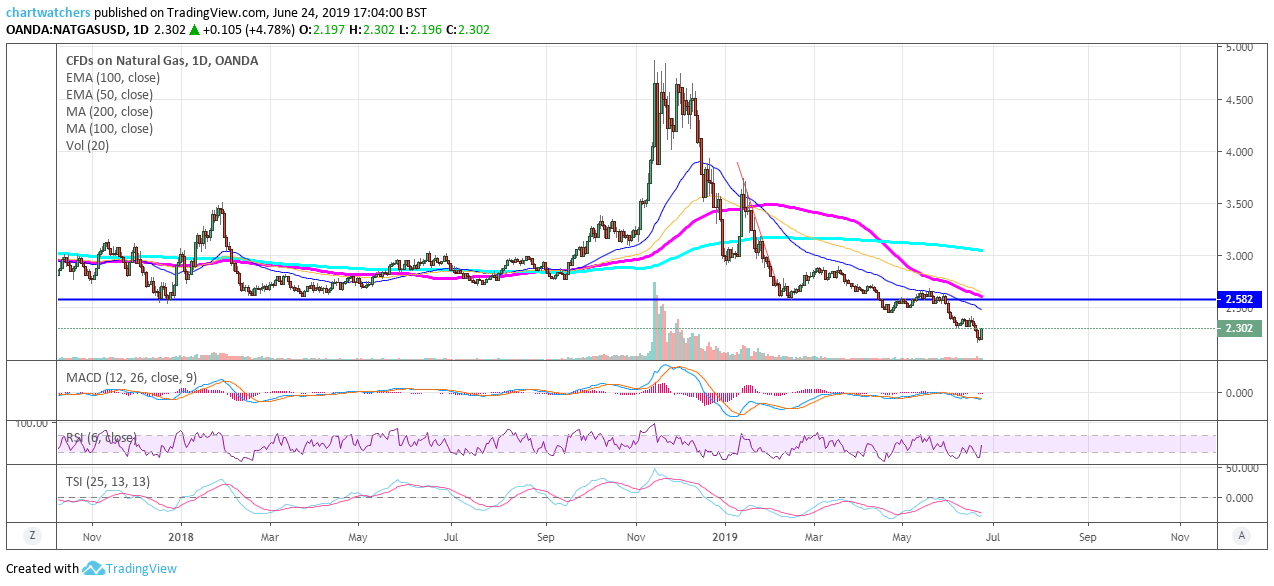Select the MACD (12, 26, close, 9) label

(x=131, y=376)
